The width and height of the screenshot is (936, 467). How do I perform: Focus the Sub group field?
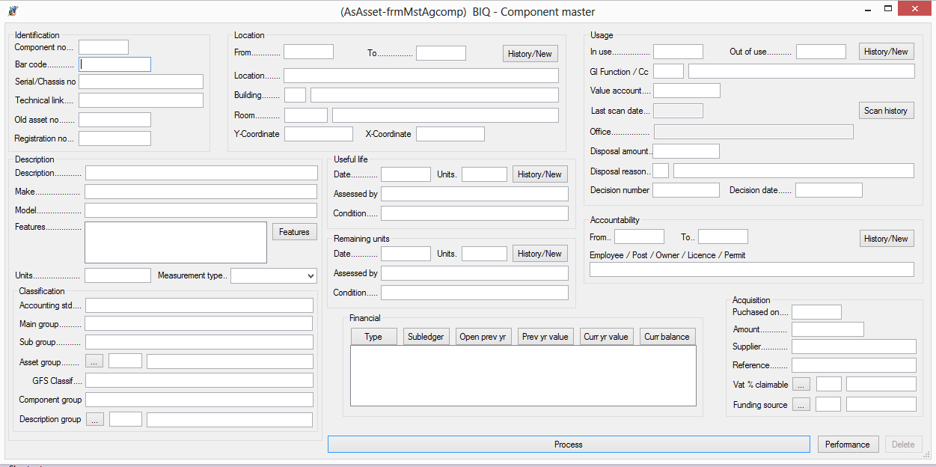(199, 342)
